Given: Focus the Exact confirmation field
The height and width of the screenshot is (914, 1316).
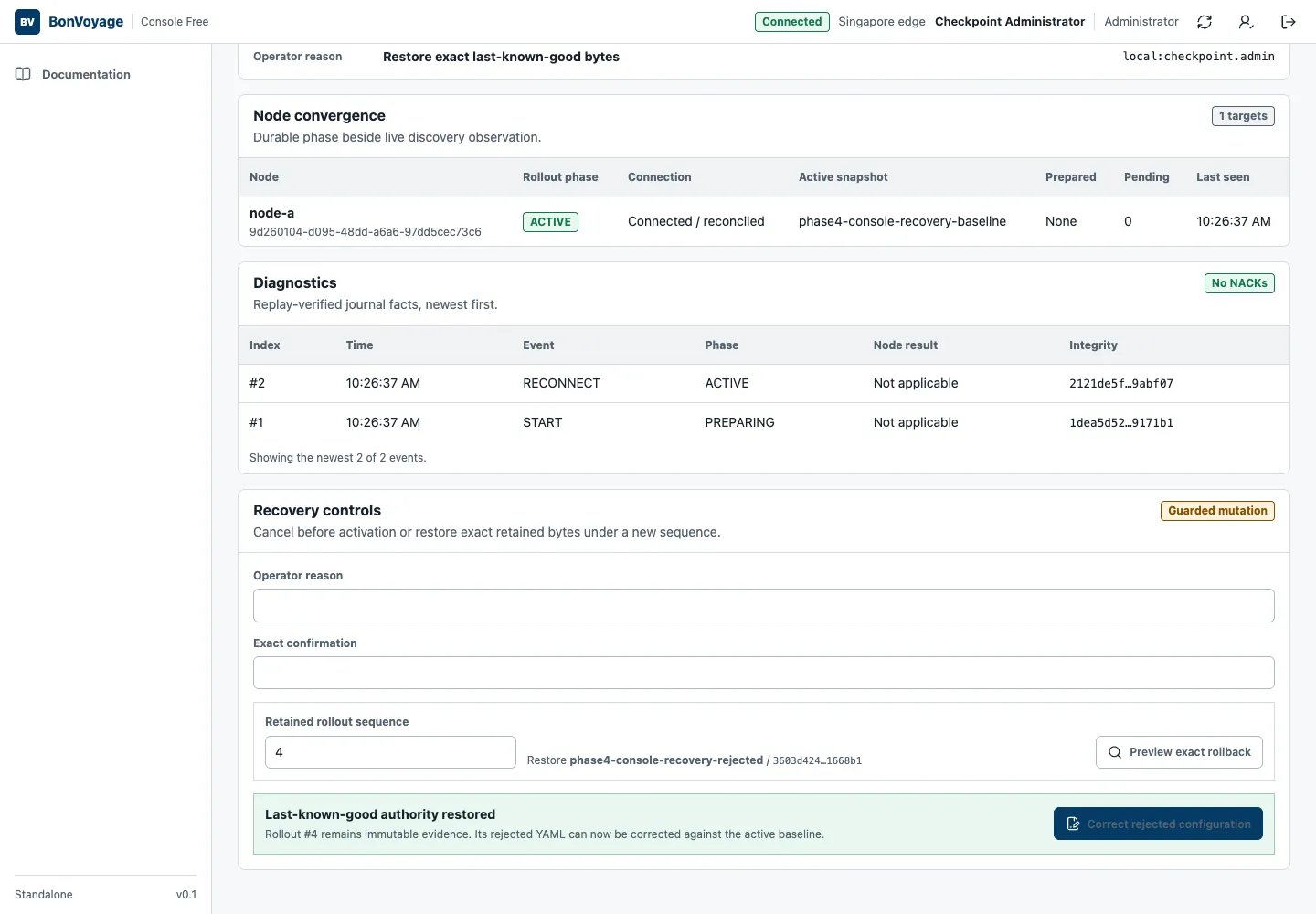Looking at the screenshot, I should coord(763,673).
